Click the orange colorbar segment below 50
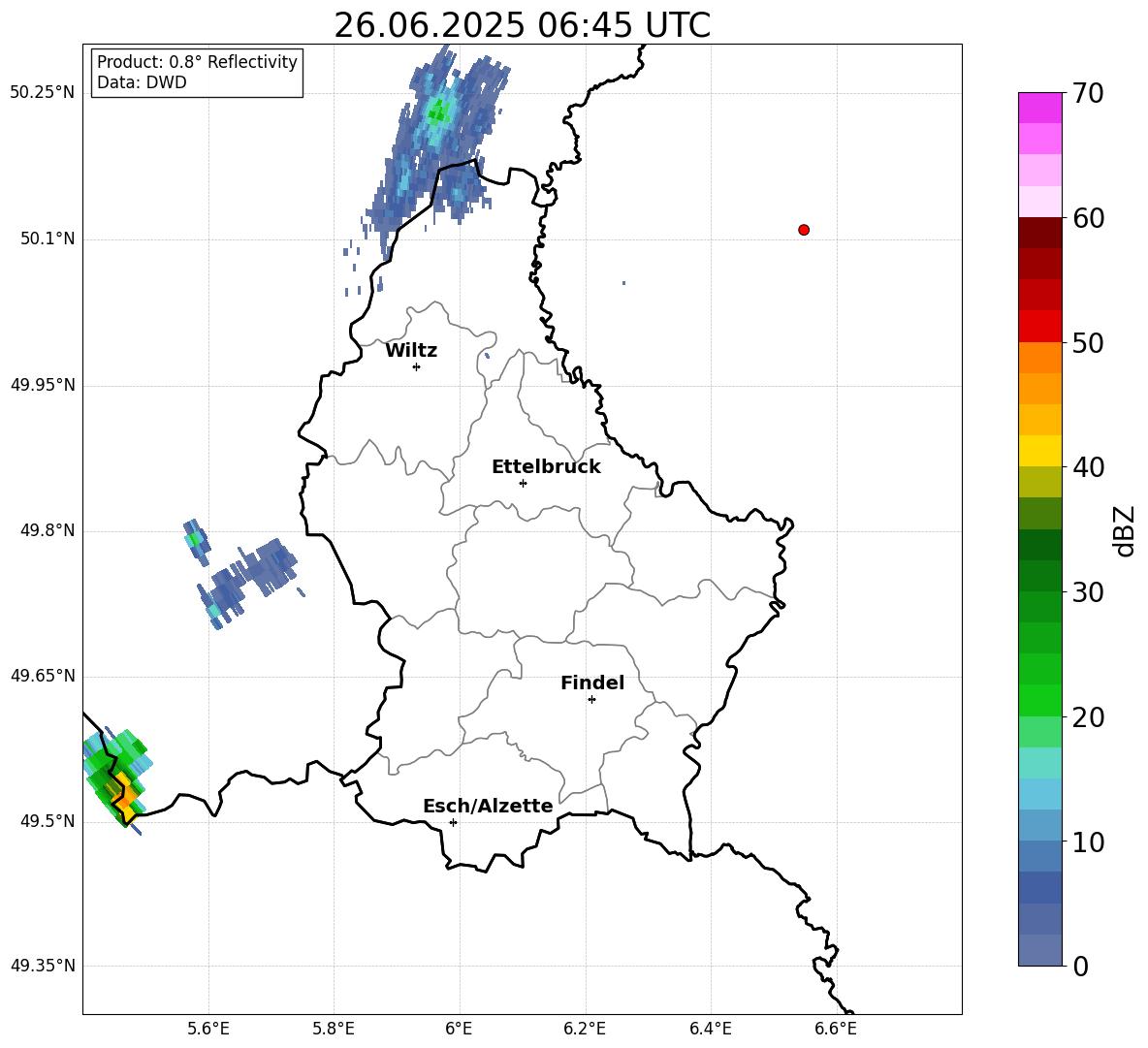This screenshot has width=1148, height=1048. (1040, 358)
